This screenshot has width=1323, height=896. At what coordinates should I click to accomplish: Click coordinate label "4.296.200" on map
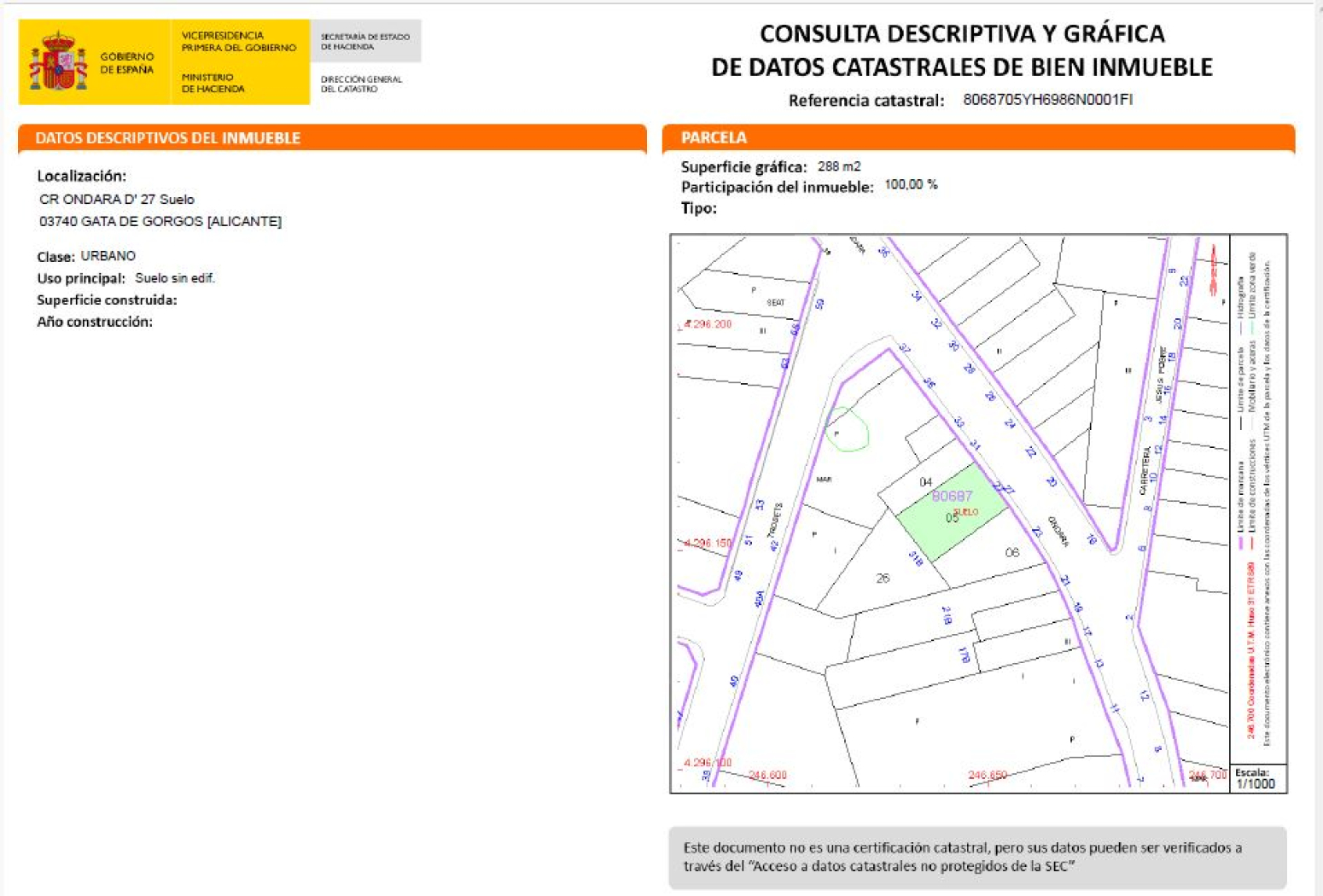pyautogui.click(x=708, y=324)
